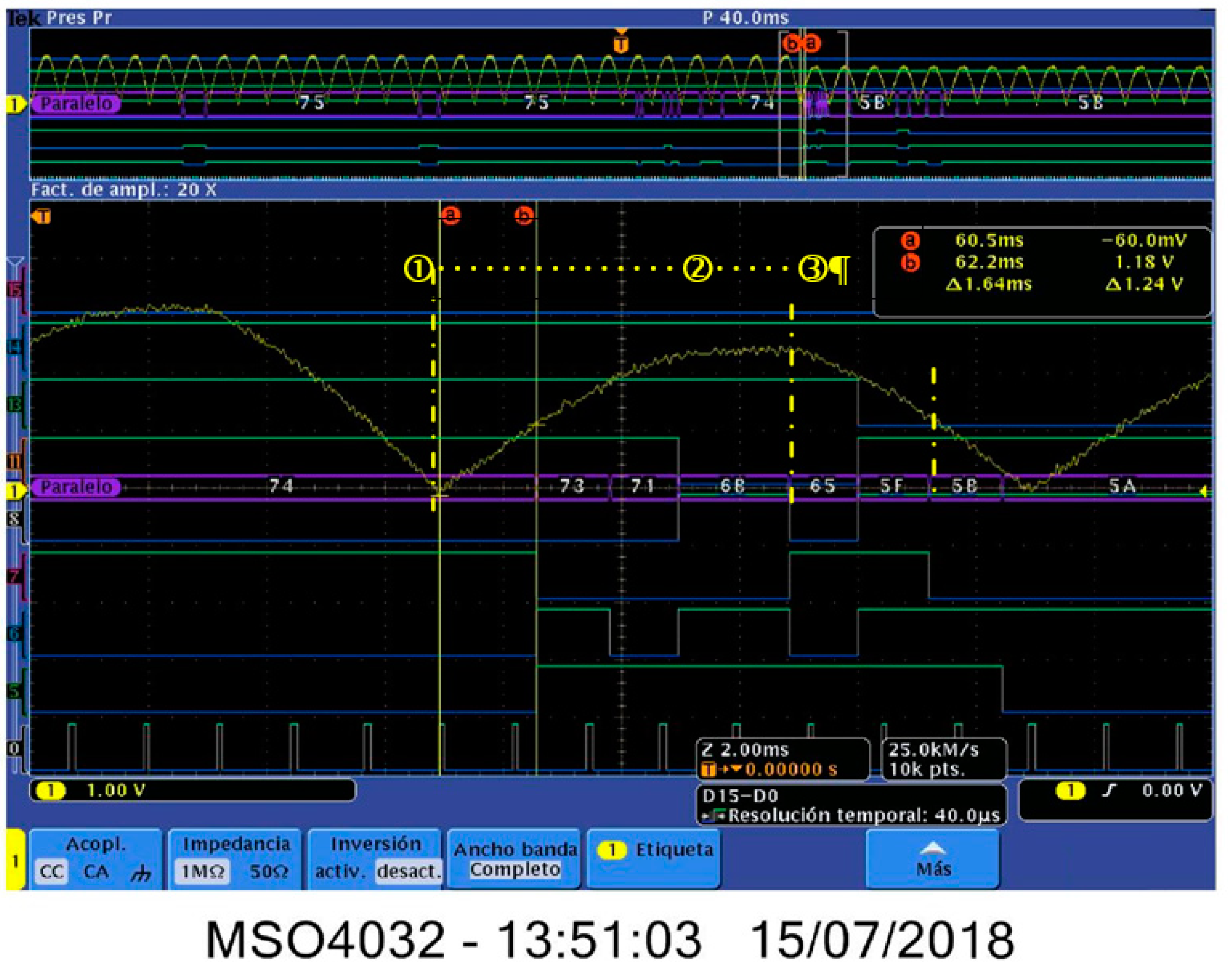The width and height of the screenshot is (1232, 969).
Task: Open the Impedancia 1MΩ setting
Action: [x=203, y=871]
